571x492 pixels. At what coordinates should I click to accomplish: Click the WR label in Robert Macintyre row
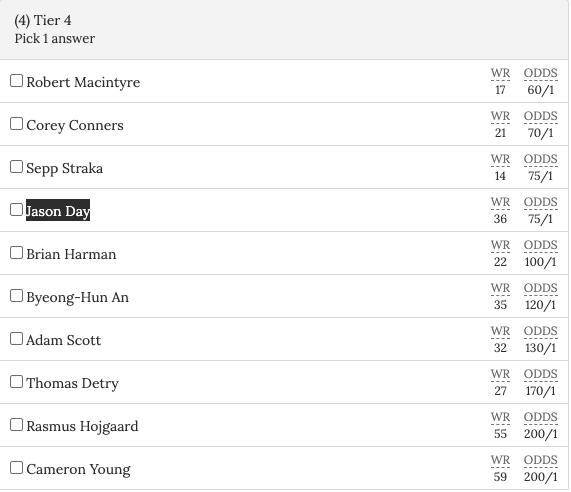[500, 73]
